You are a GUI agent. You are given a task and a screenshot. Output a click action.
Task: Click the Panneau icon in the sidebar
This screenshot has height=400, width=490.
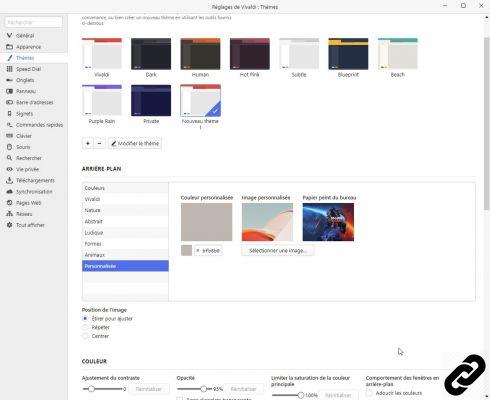pos(9,91)
